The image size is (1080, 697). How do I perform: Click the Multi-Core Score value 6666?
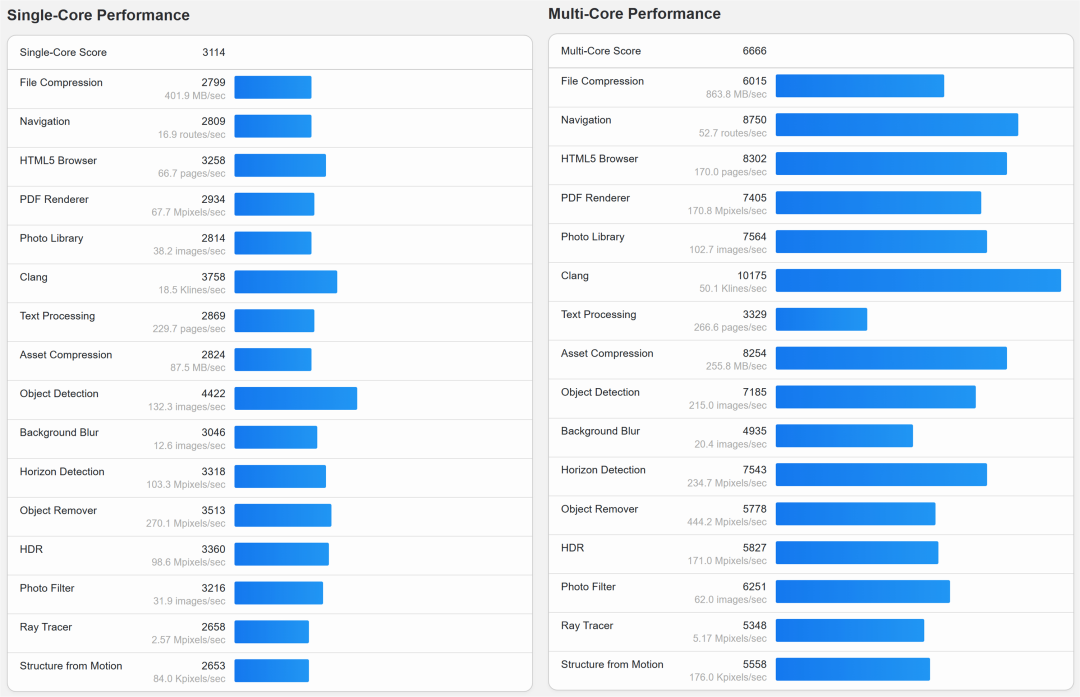click(754, 51)
